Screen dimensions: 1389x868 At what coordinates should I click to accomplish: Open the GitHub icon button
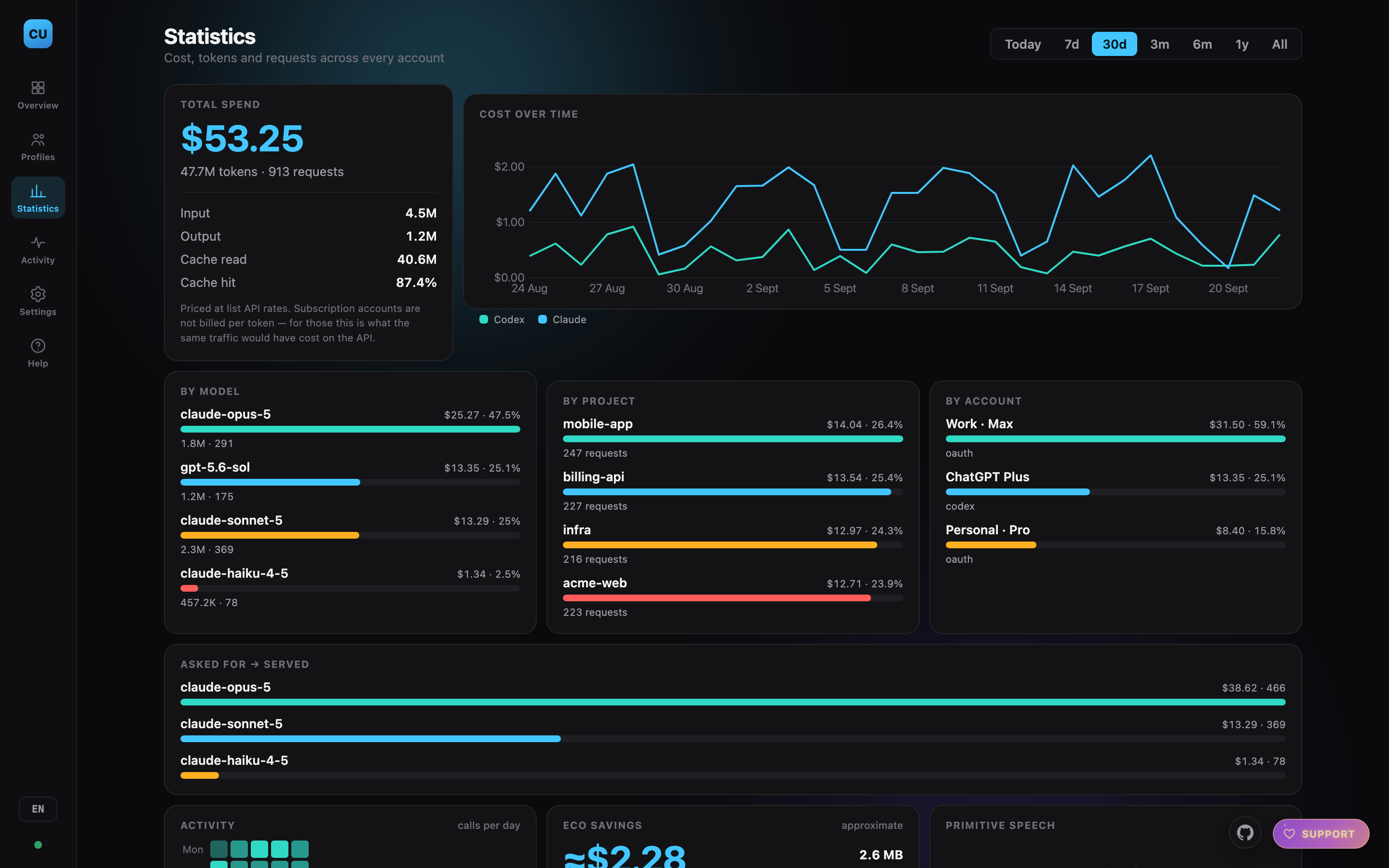[x=1245, y=832]
